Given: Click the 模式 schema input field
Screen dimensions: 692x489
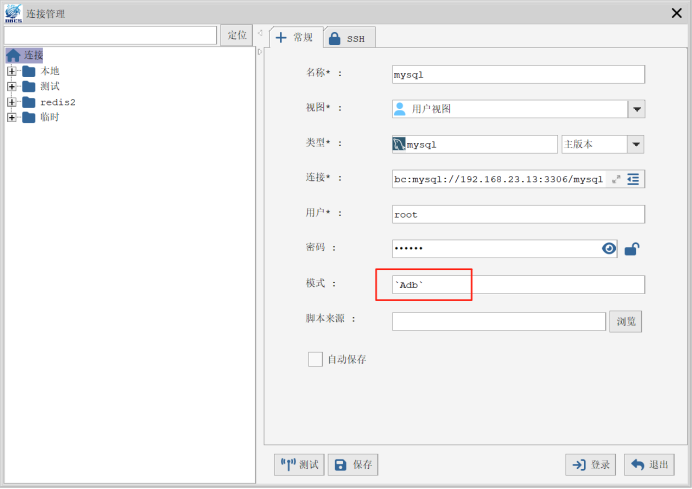Looking at the screenshot, I should click(518, 285).
